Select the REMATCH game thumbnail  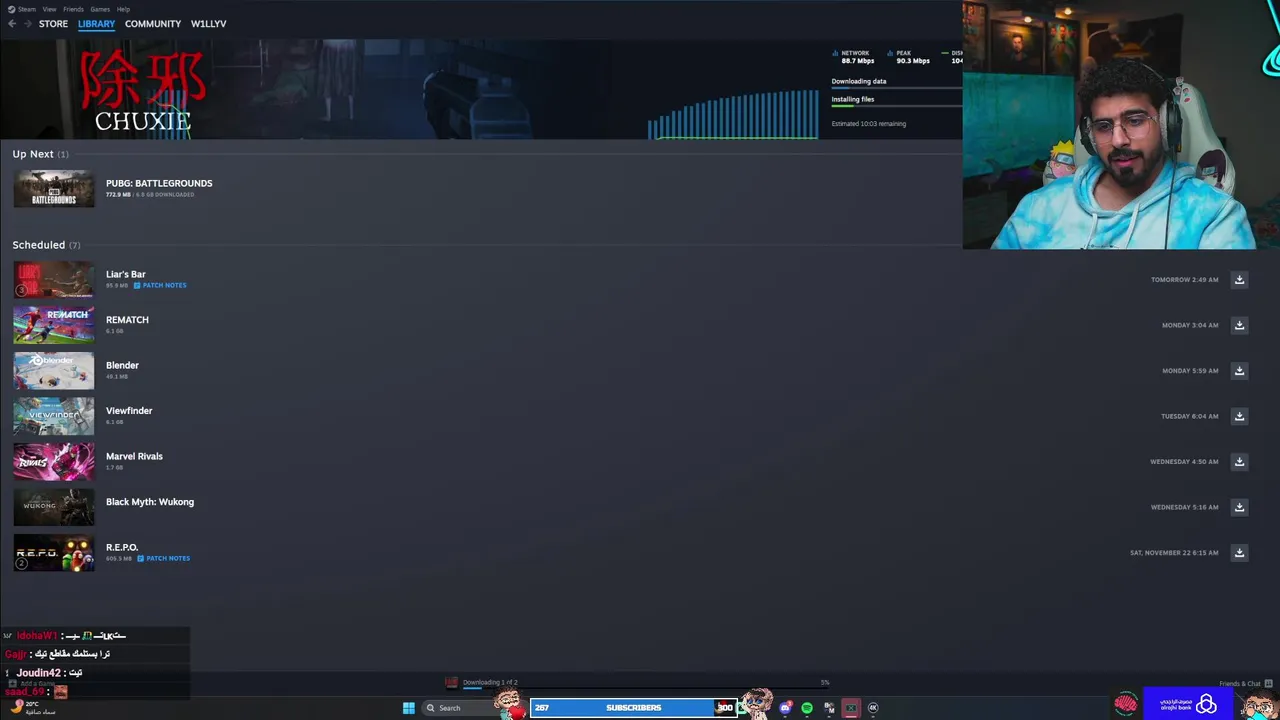[x=54, y=325]
